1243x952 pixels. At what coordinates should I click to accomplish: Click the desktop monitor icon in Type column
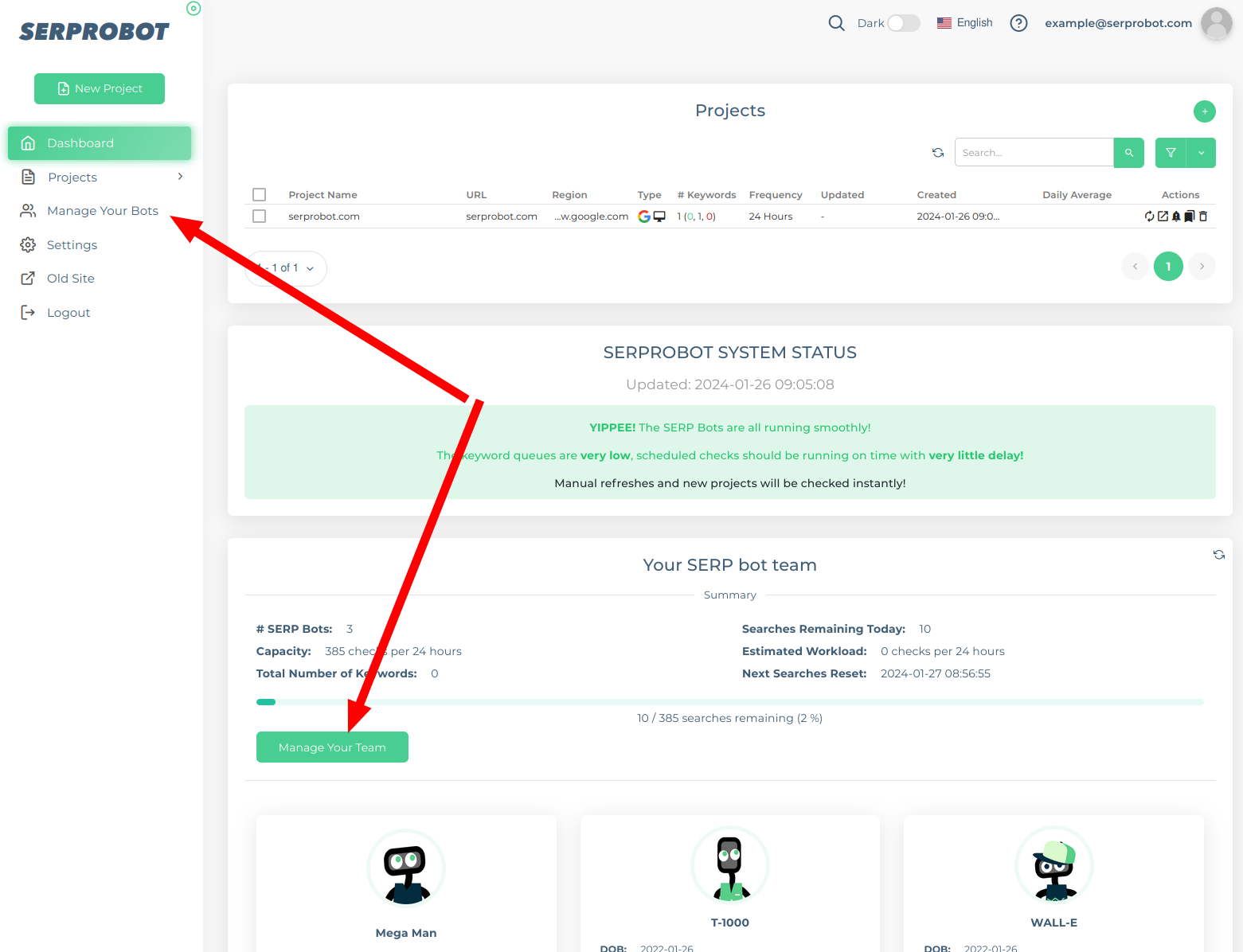click(x=659, y=217)
